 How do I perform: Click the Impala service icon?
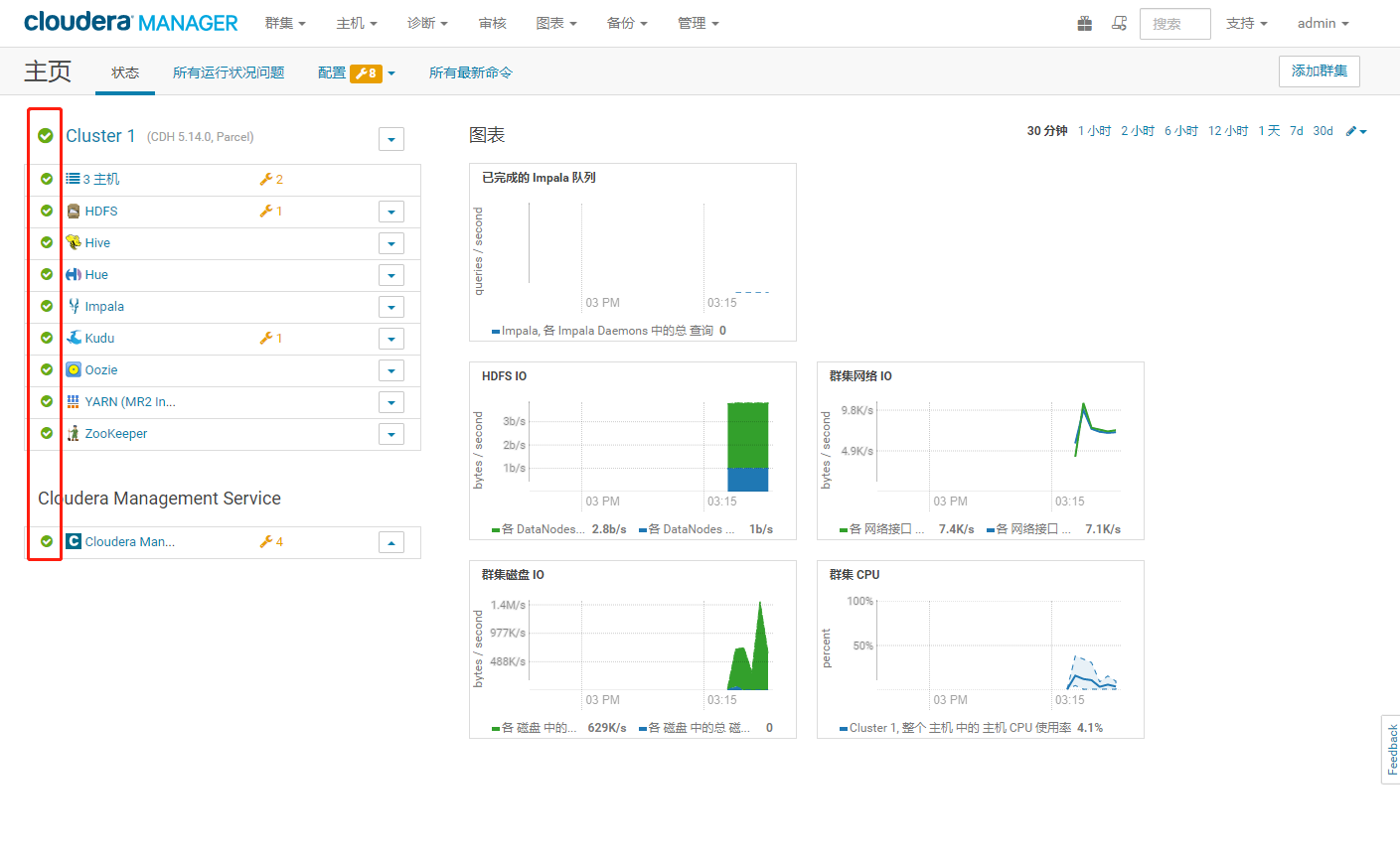[x=74, y=306]
